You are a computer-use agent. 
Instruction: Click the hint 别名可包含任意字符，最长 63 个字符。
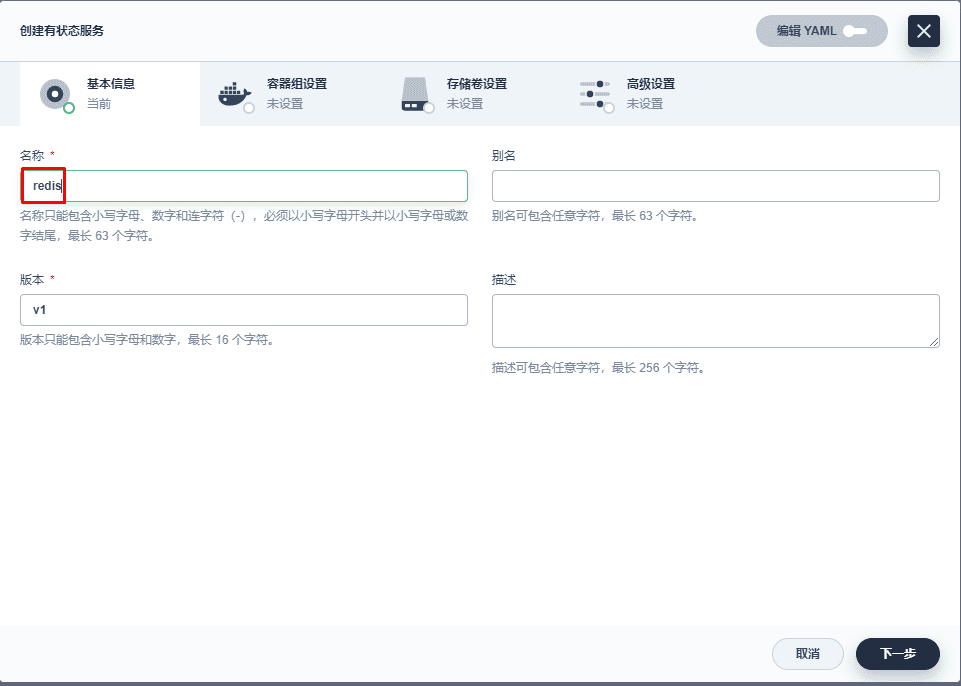(595, 216)
